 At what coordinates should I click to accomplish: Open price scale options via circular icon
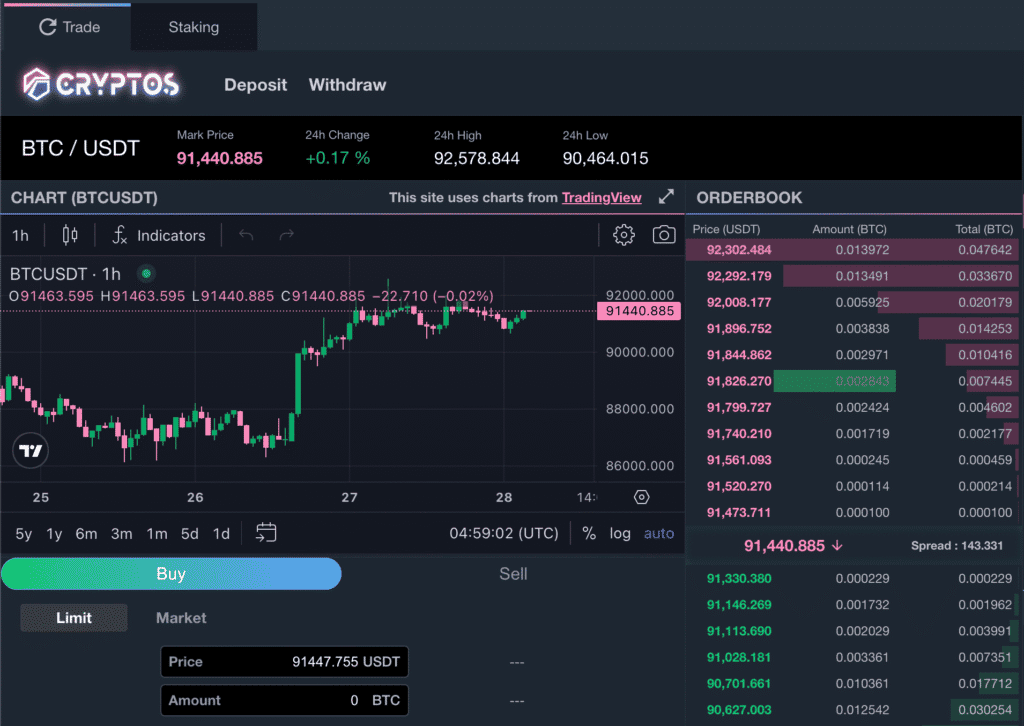[x=641, y=497]
